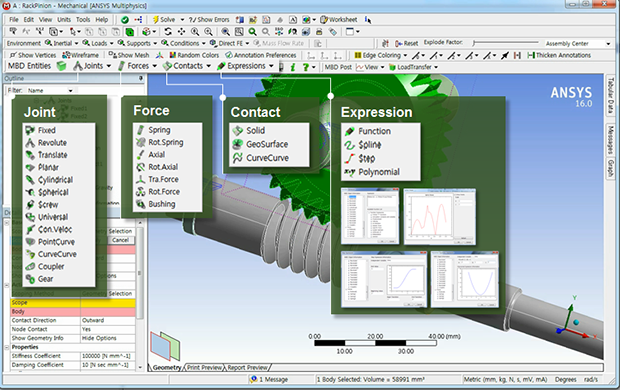This screenshot has width=620, height=390.
Task: Toggle Show Mesh option
Action: 129,55
